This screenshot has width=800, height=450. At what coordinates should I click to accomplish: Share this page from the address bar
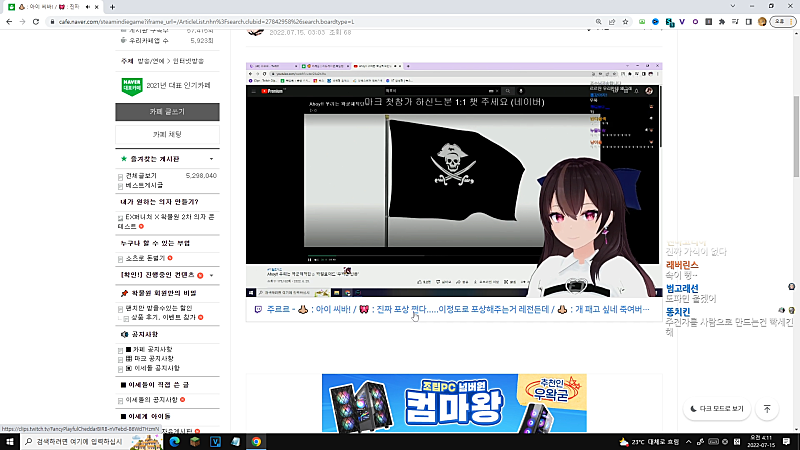[612, 22]
